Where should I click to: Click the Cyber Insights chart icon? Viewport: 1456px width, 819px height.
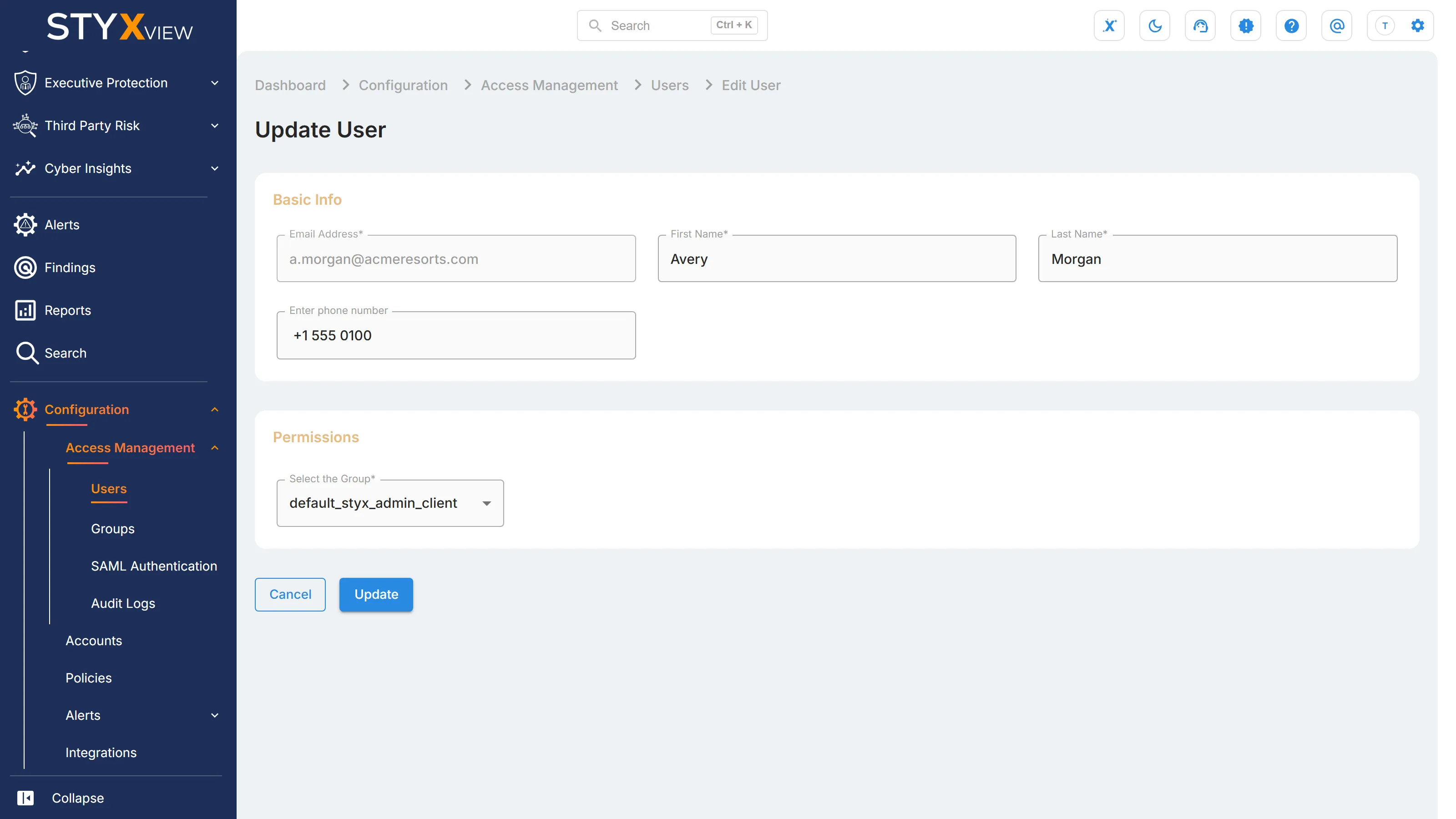[x=25, y=168]
